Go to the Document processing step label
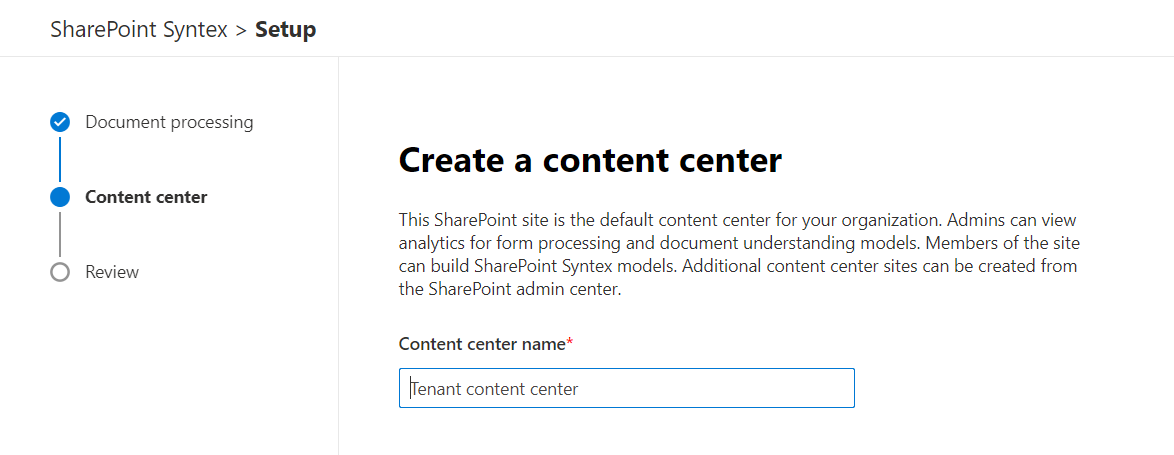Image resolution: width=1174 pixels, height=455 pixels. tap(169, 122)
